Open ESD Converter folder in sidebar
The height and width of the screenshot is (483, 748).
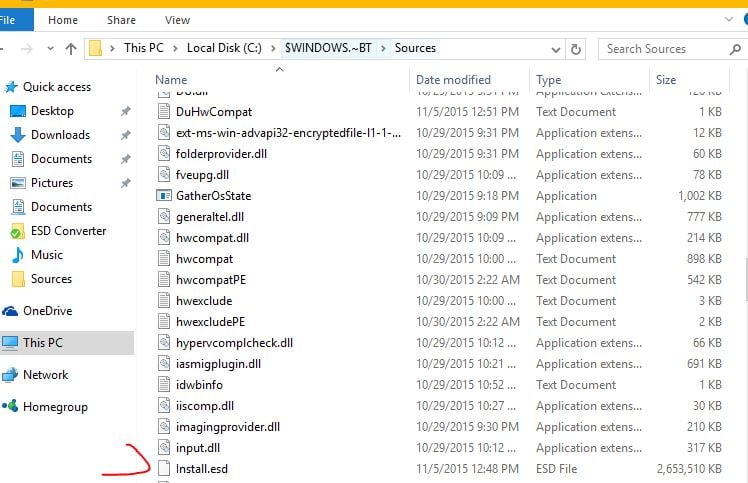68,231
